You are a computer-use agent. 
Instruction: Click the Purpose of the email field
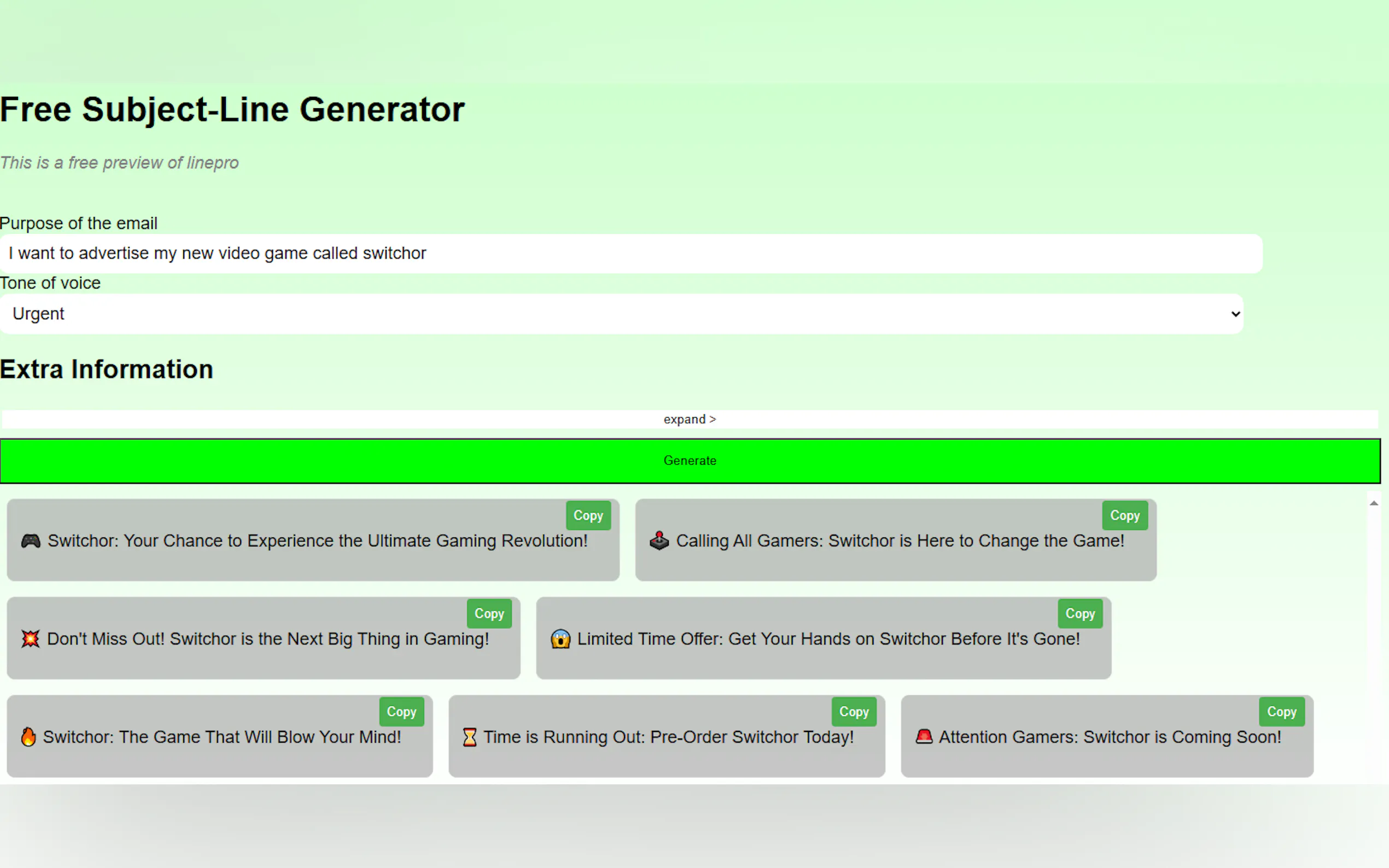[x=631, y=253]
